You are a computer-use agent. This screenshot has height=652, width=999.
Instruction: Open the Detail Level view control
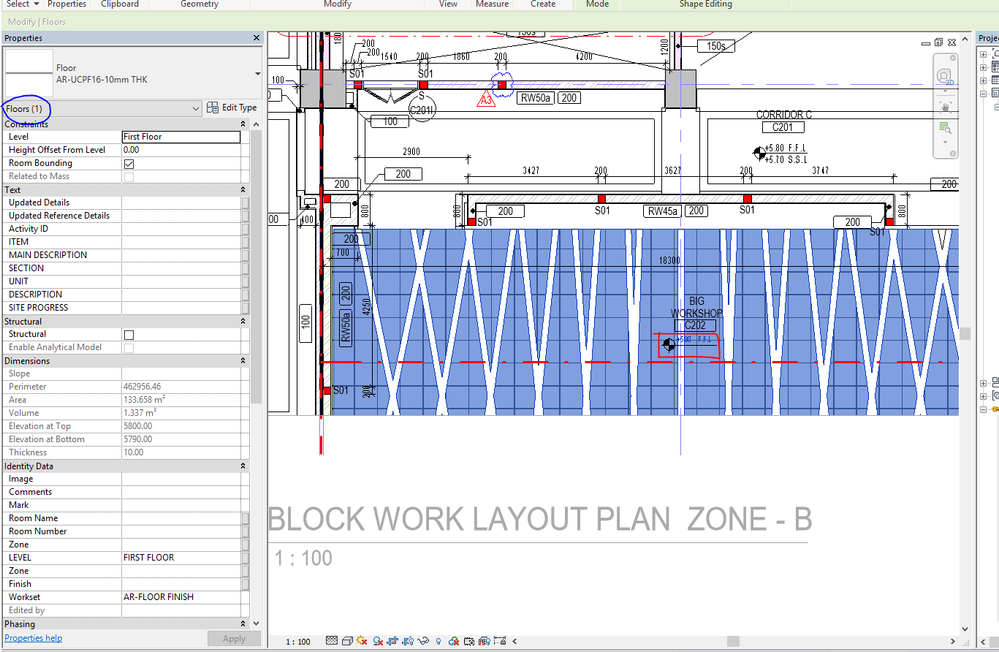point(332,641)
